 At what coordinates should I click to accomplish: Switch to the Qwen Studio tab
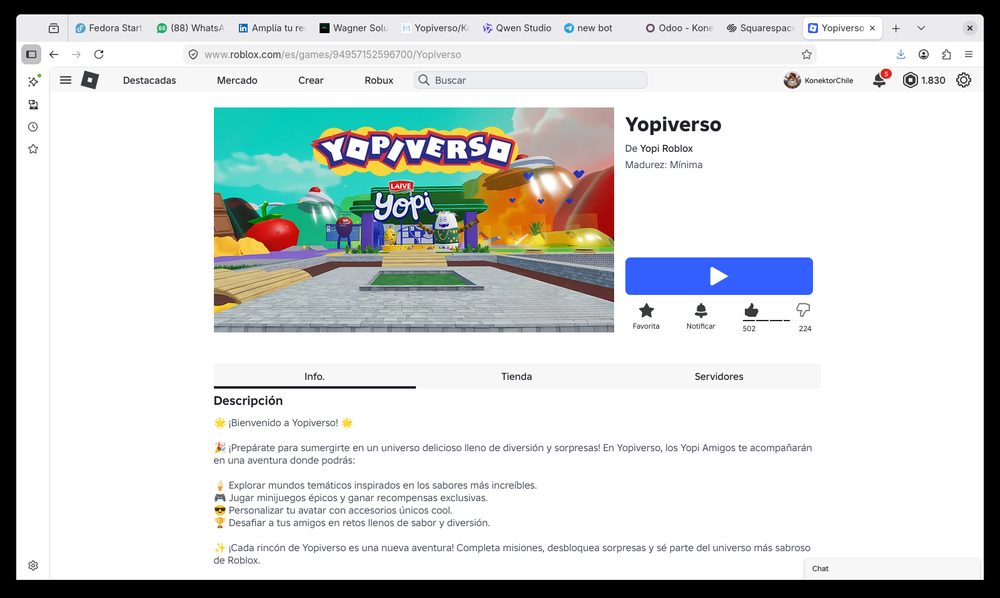tap(517, 28)
